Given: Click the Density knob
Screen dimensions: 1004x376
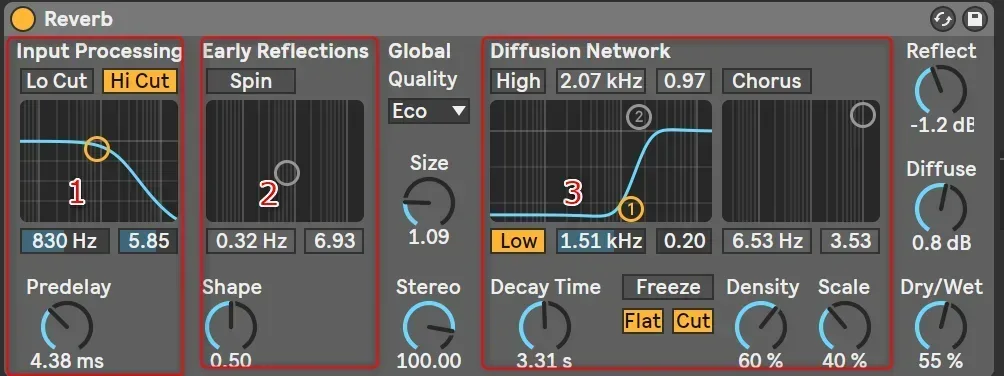Looking at the screenshot, I should (761, 327).
